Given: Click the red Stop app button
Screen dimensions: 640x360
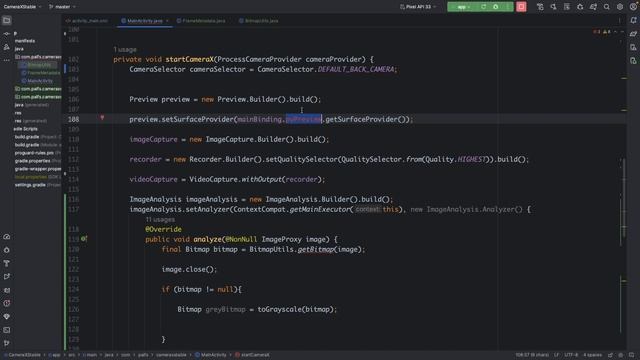Looking at the screenshot, I should pyautogui.click(x=521, y=7).
